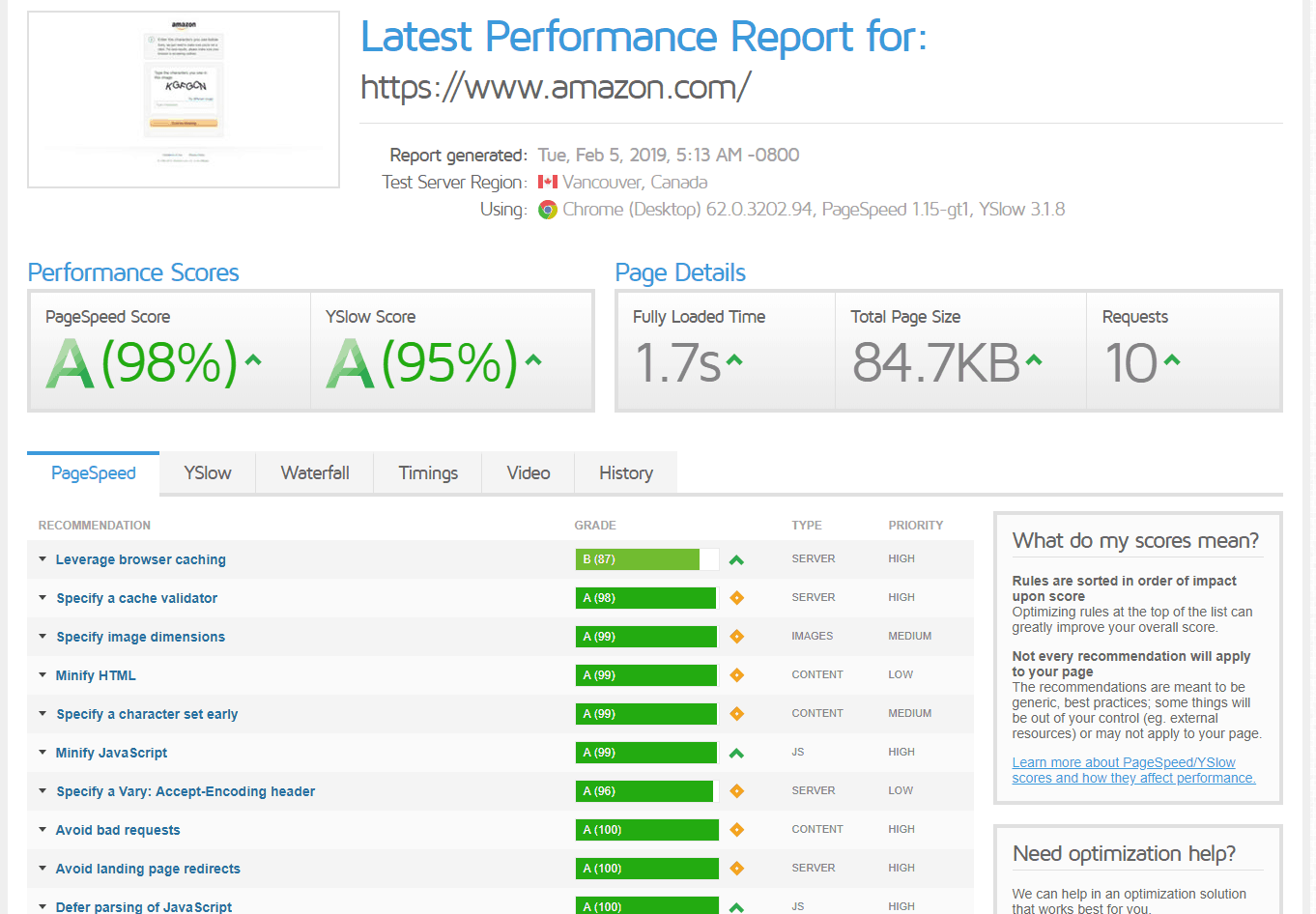Open the Specify a character set early link
The image size is (1316, 914).
tap(147, 714)
